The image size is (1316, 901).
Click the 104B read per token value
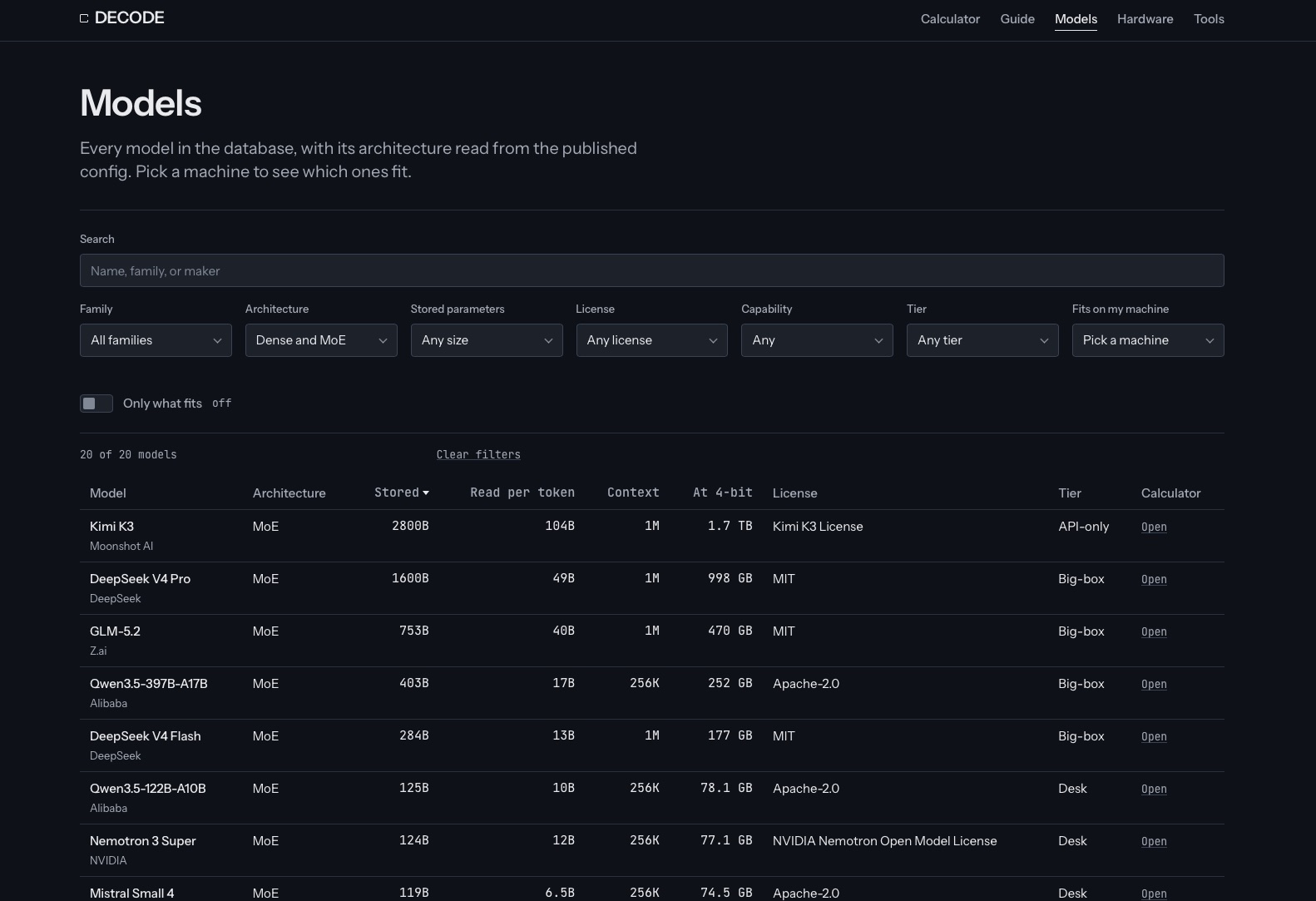coord(560,526)
